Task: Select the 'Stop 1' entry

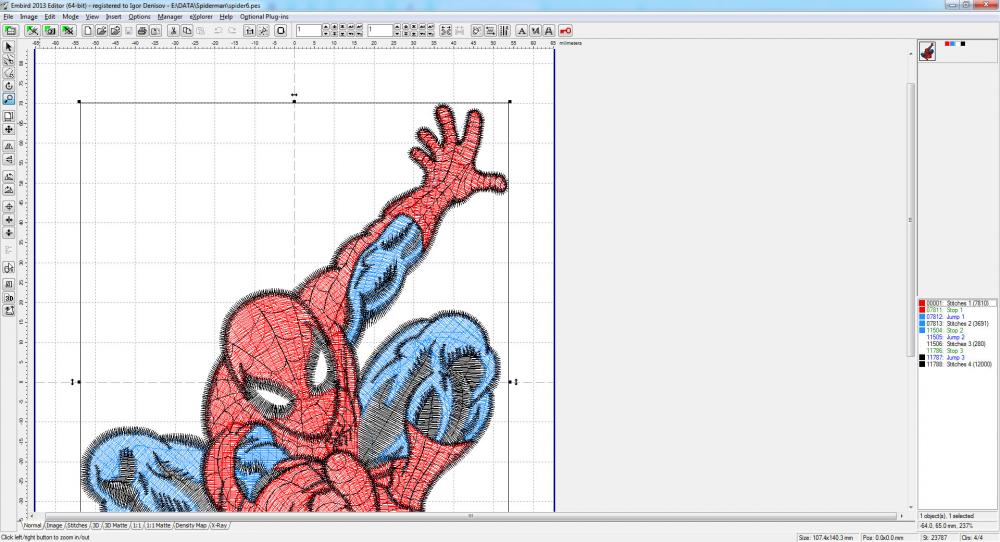Action: click(957, 310)
